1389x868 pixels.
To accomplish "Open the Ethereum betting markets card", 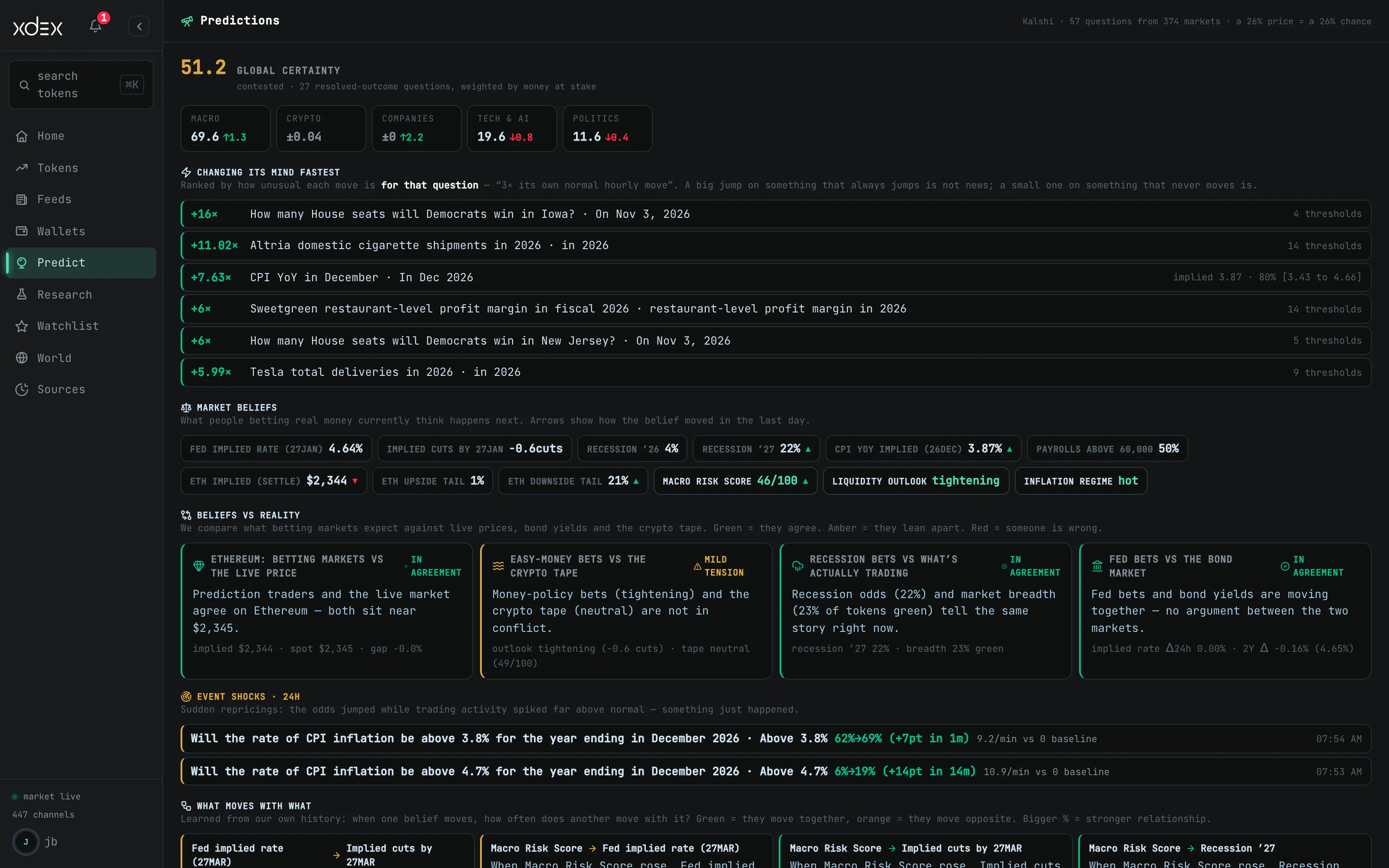I will coord(326,611).
